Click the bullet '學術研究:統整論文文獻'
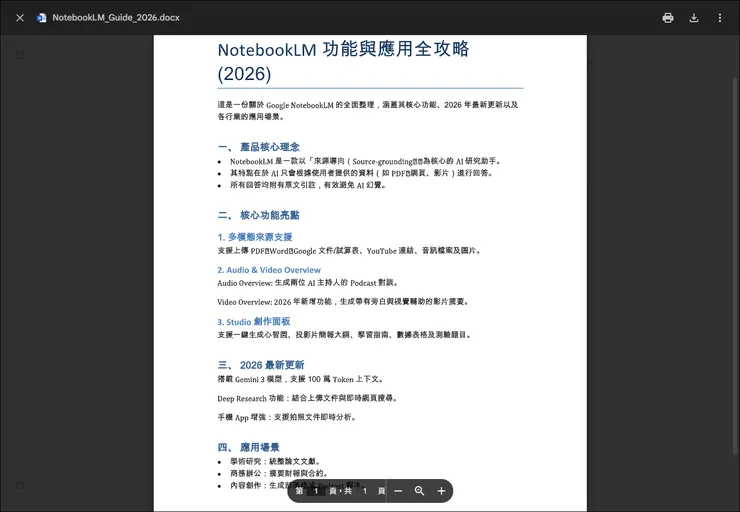The height and width of the screenshot is (512, 740). (276, 462)
